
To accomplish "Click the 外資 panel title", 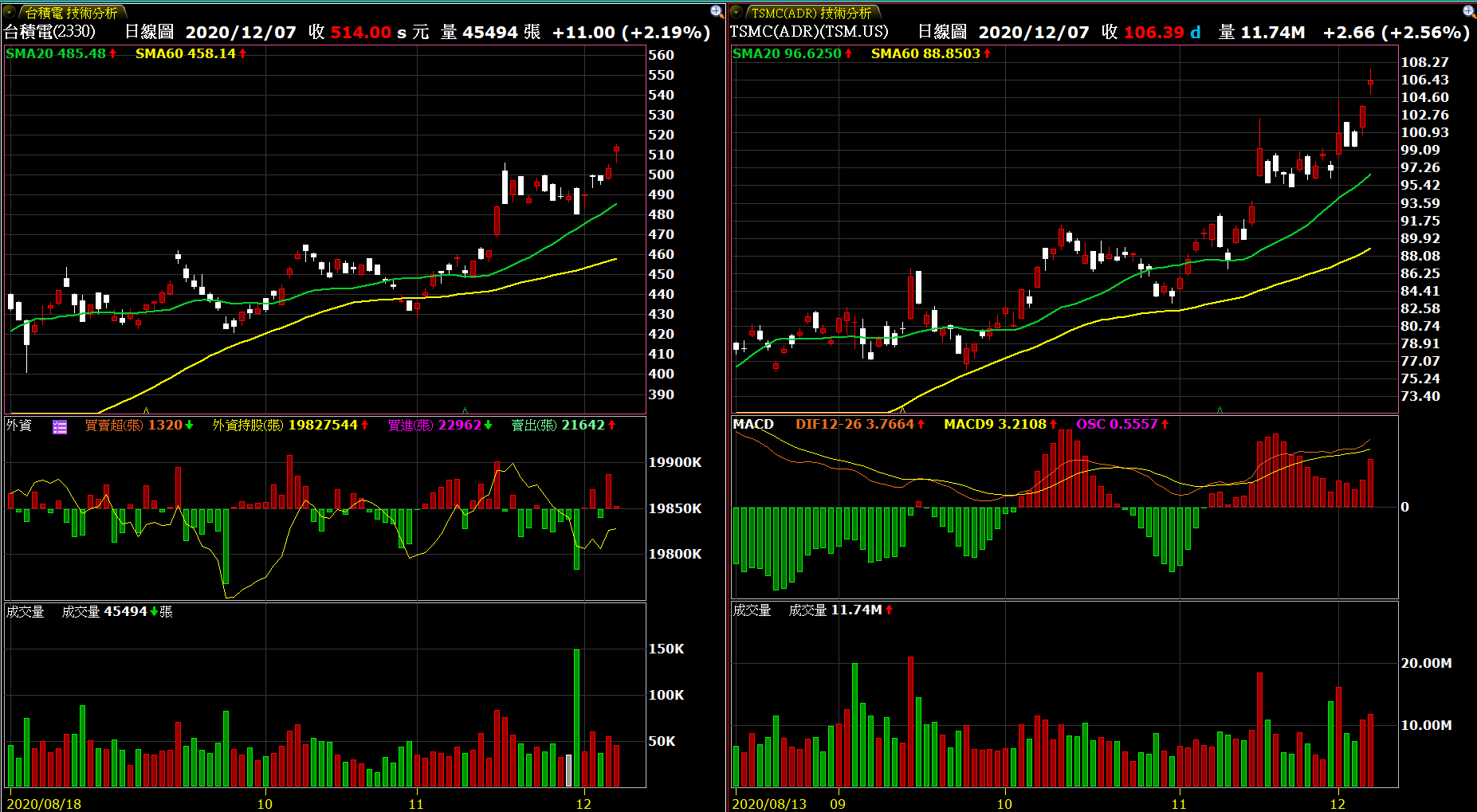I will click(19, 426).
